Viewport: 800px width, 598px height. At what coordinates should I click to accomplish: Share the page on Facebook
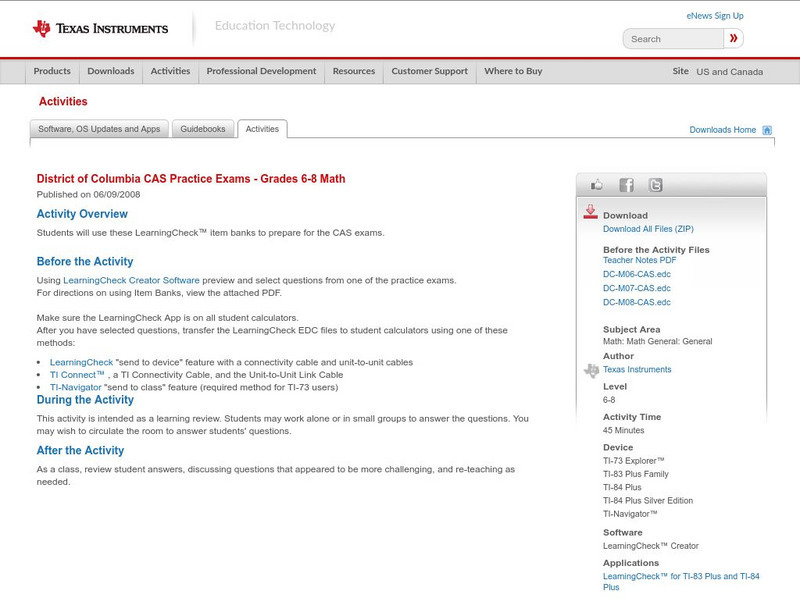pyautogui.click(x=626, y=184)
